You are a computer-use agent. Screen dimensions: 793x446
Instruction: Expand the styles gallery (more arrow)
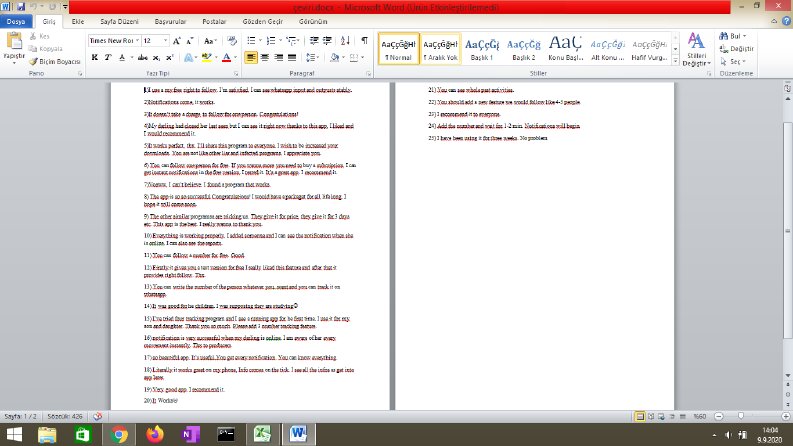click(x=675, y=60)
